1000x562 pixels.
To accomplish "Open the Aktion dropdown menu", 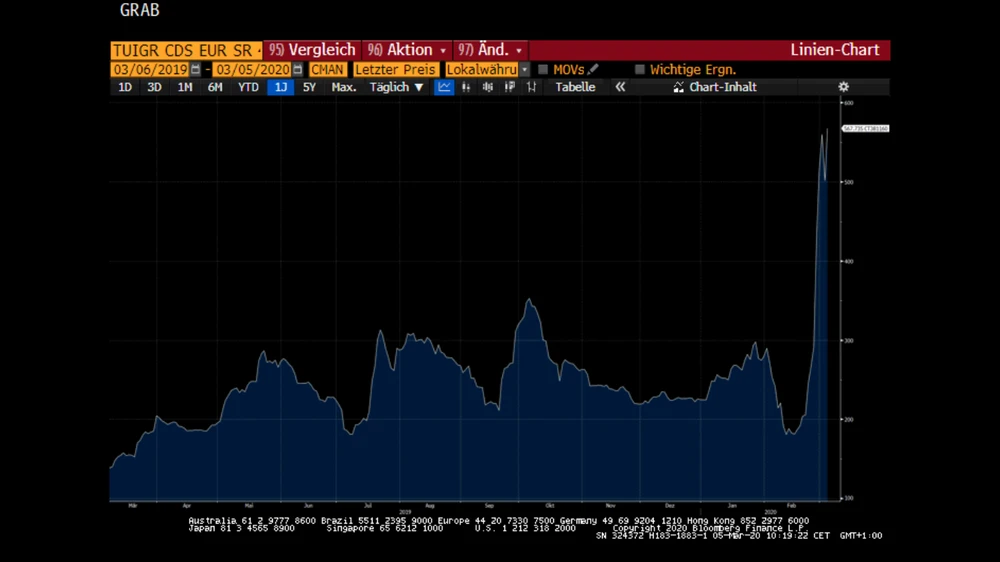I will pos(406,50).
